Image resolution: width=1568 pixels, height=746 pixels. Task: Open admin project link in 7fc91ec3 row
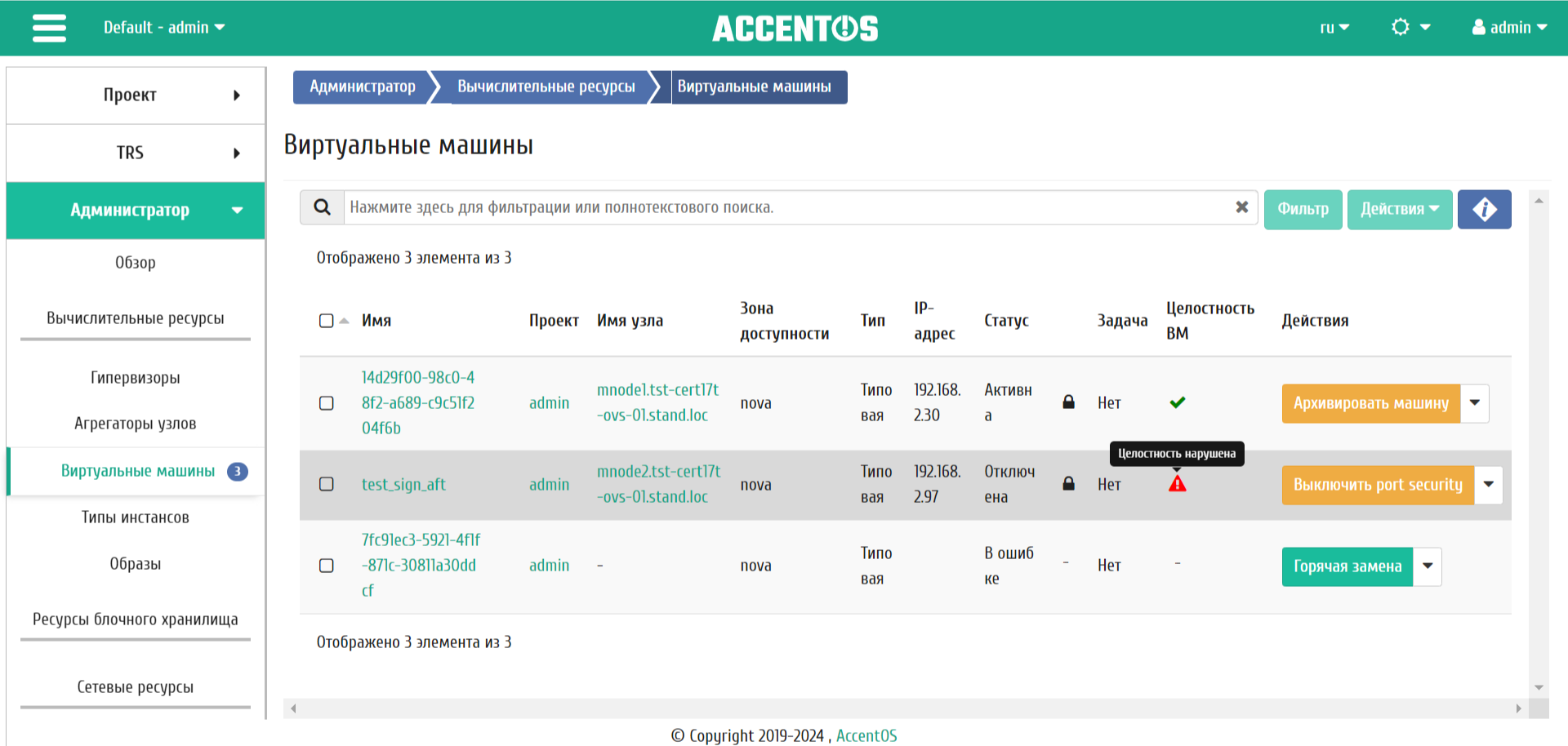[x=549, y=565]
